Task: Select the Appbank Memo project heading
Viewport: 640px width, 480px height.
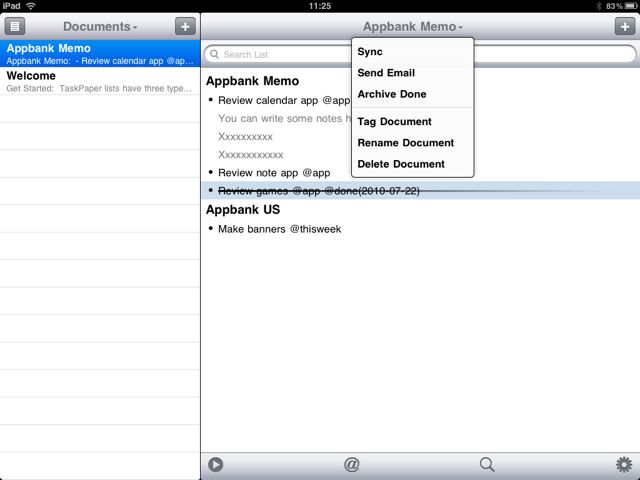Action: pyautogui.click(x=253, y=81)
